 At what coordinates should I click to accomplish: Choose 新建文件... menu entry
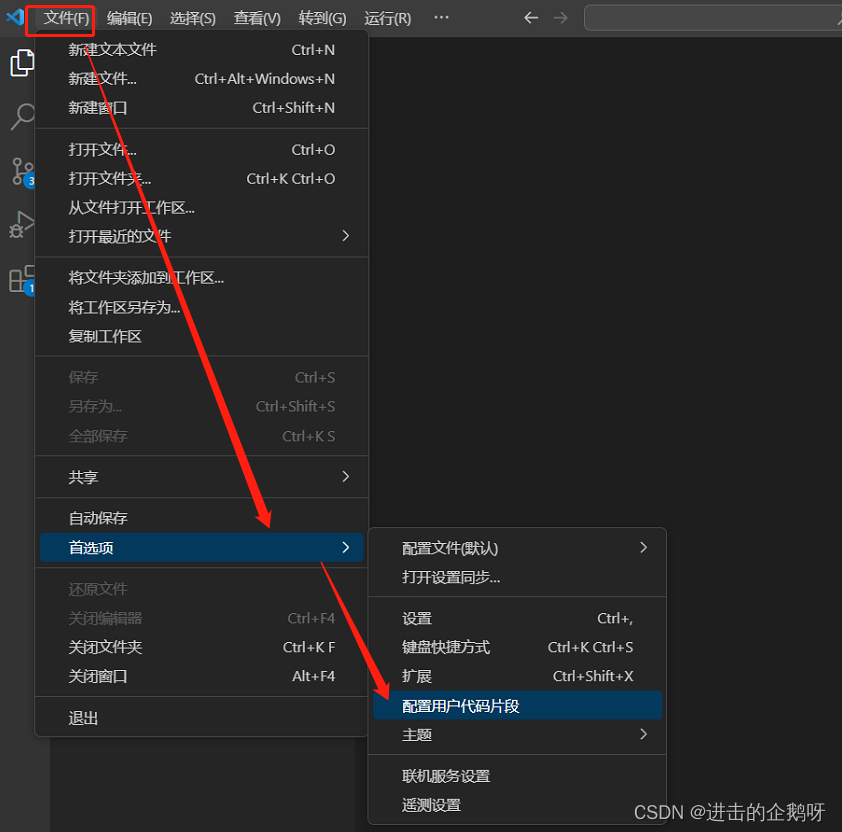point(201,79)
